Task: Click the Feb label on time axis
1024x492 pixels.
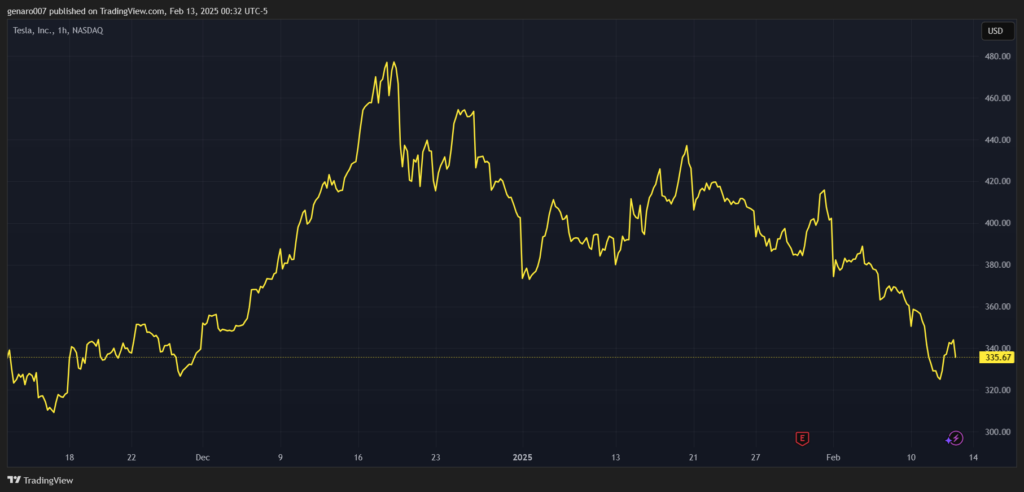Action: 832,457
